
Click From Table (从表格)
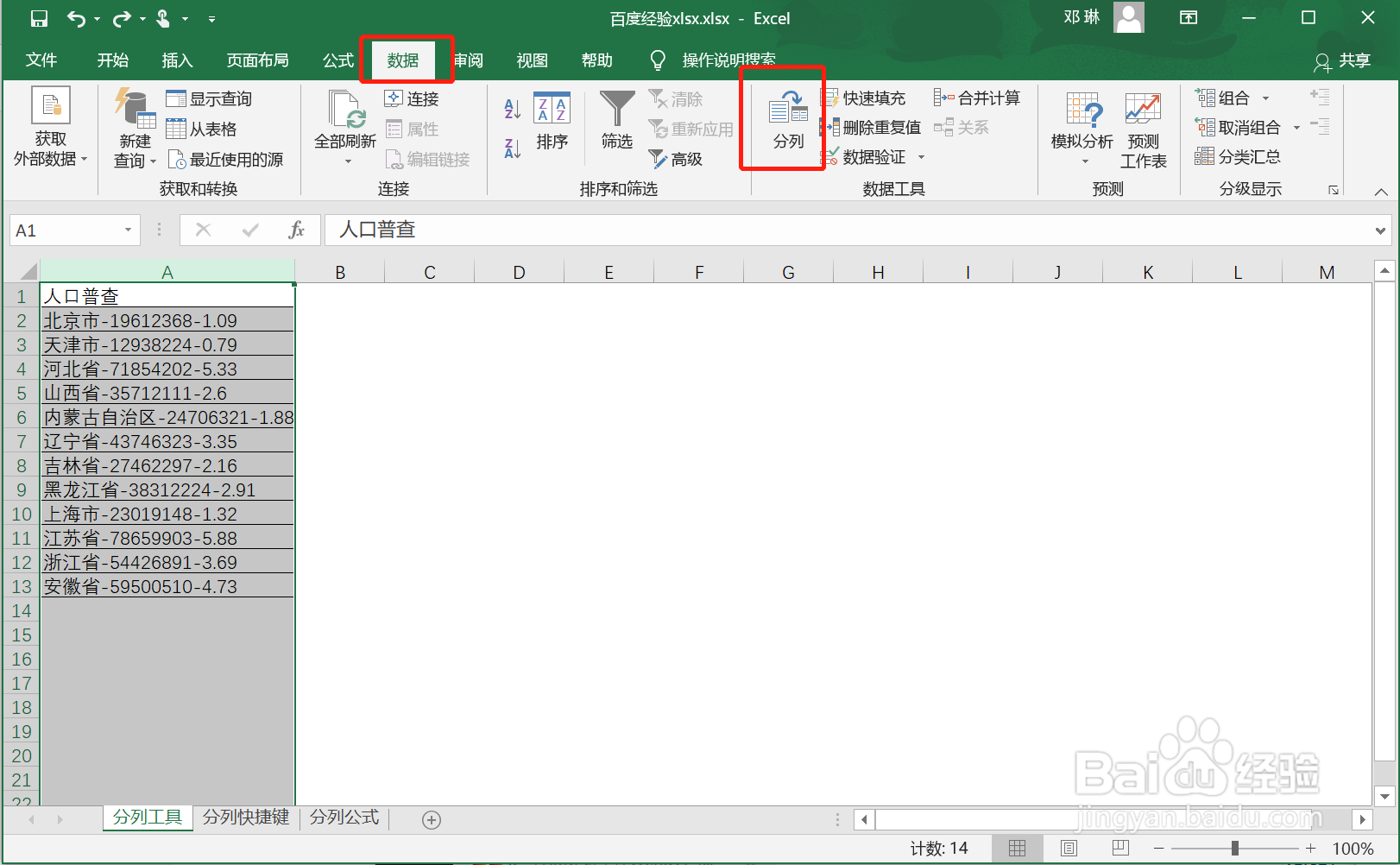coord(201,129)
